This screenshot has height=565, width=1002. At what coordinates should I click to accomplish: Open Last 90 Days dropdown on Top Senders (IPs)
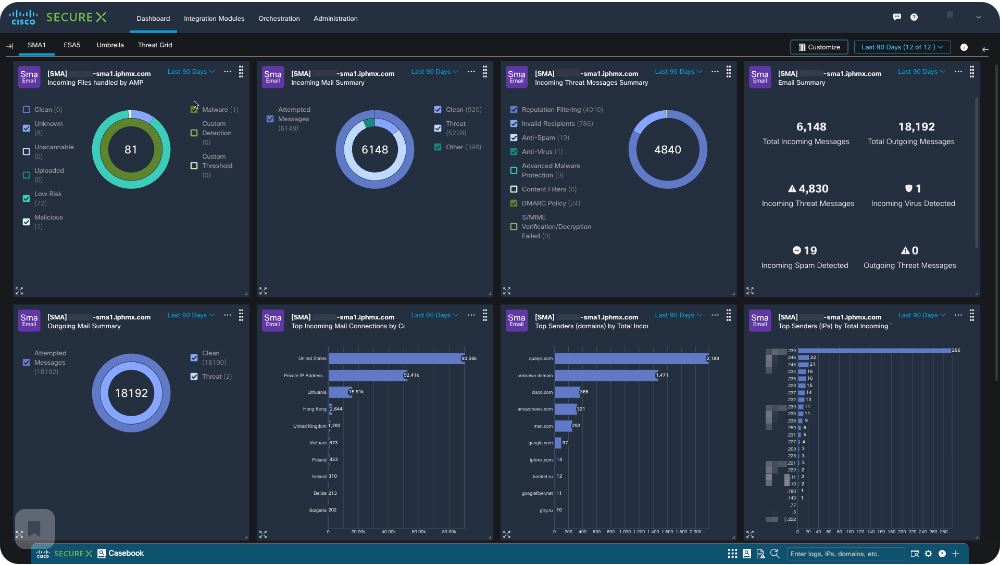point(921,315)
